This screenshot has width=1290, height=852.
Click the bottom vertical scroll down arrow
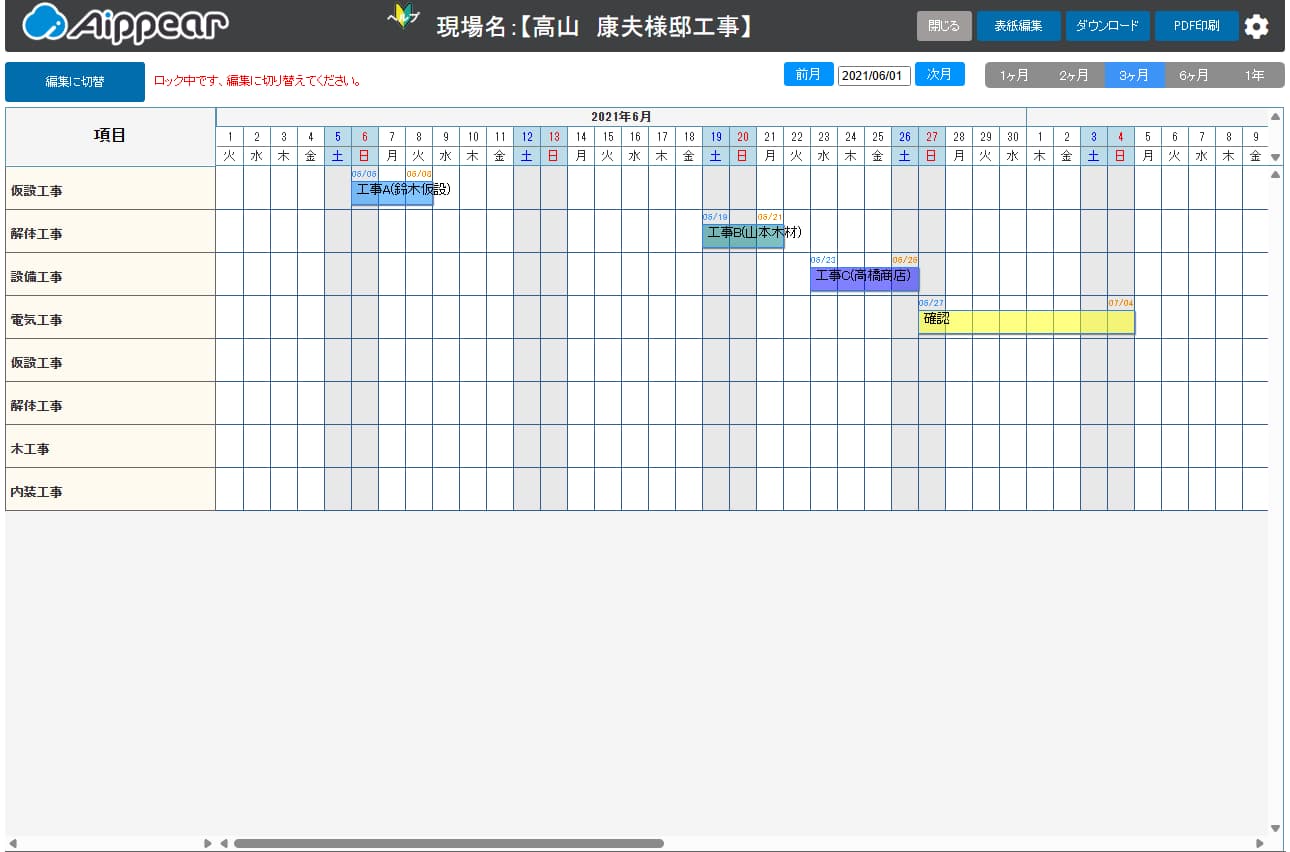(x=1275, y=828)
